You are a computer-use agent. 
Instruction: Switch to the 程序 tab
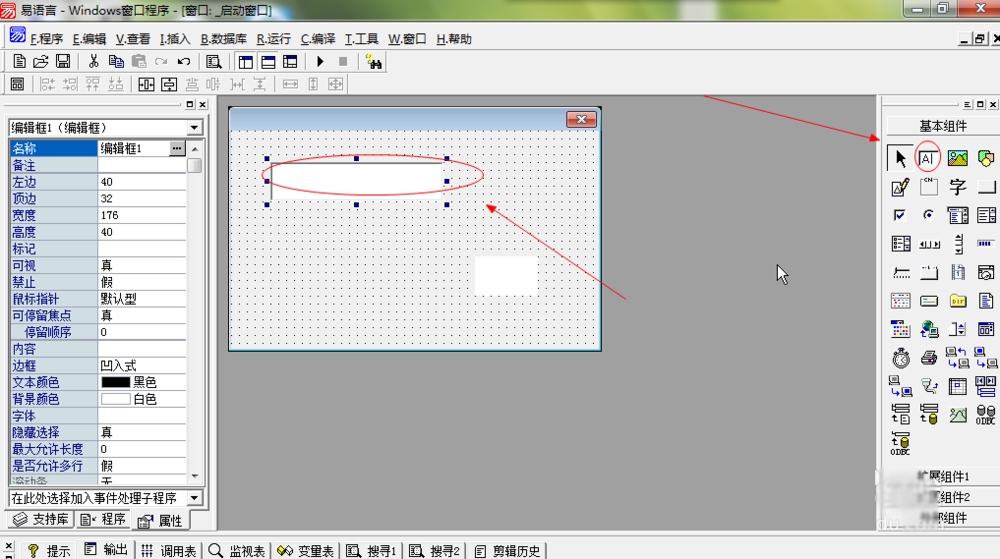pyautogui.click(x=103, y=519)
